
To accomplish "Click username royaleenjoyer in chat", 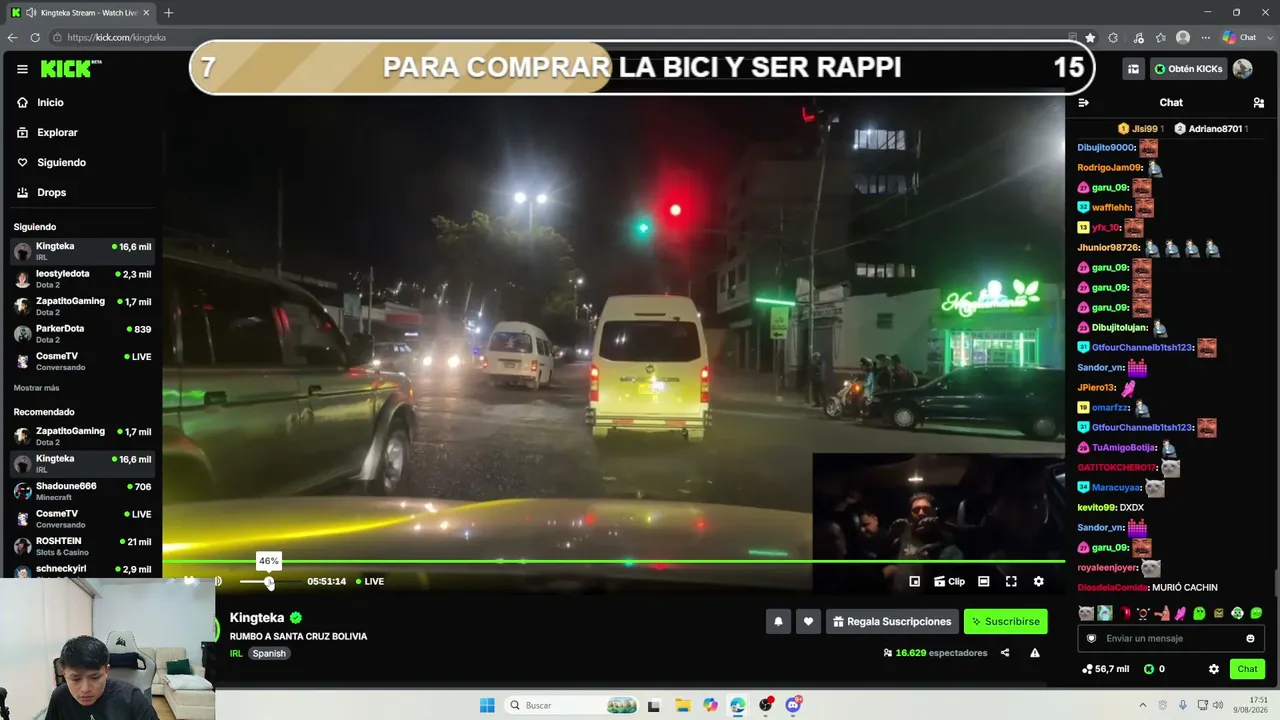I will [1108, 567].
